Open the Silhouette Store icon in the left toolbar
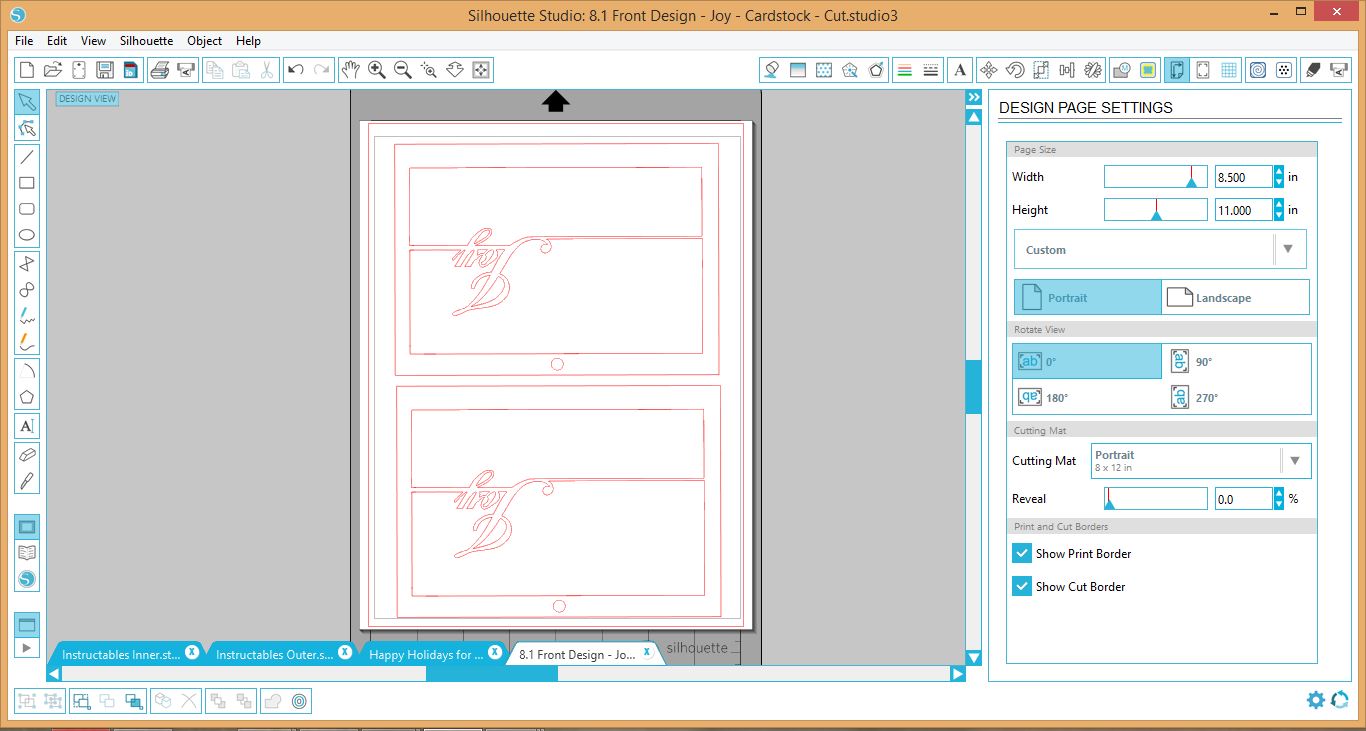The image size is (1366, 731). click(x=27, y=579)
